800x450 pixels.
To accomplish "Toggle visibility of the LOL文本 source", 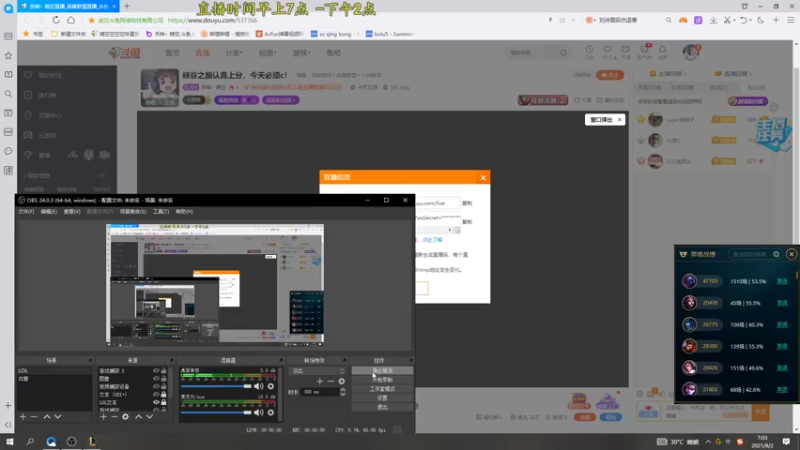I will (156, 402).
